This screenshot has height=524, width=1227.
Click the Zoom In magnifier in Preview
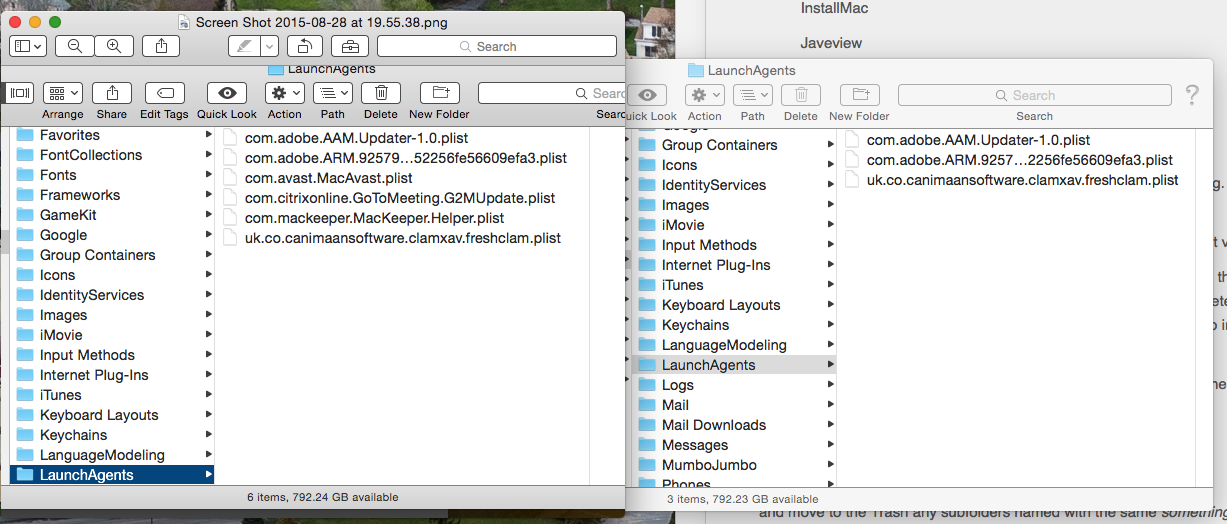[x=114, y=46]
